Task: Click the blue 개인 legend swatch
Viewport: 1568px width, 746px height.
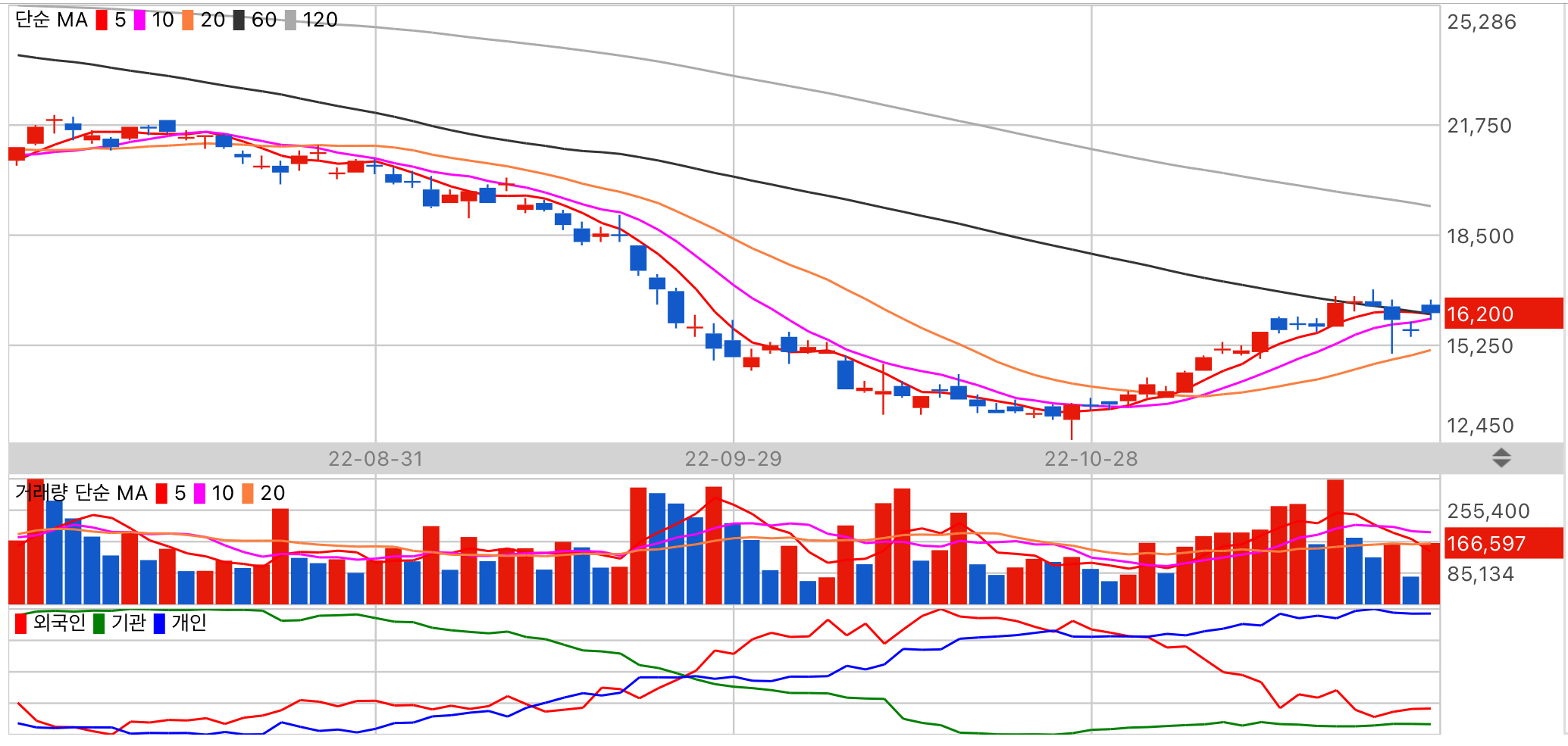Action: click(159, 623)
